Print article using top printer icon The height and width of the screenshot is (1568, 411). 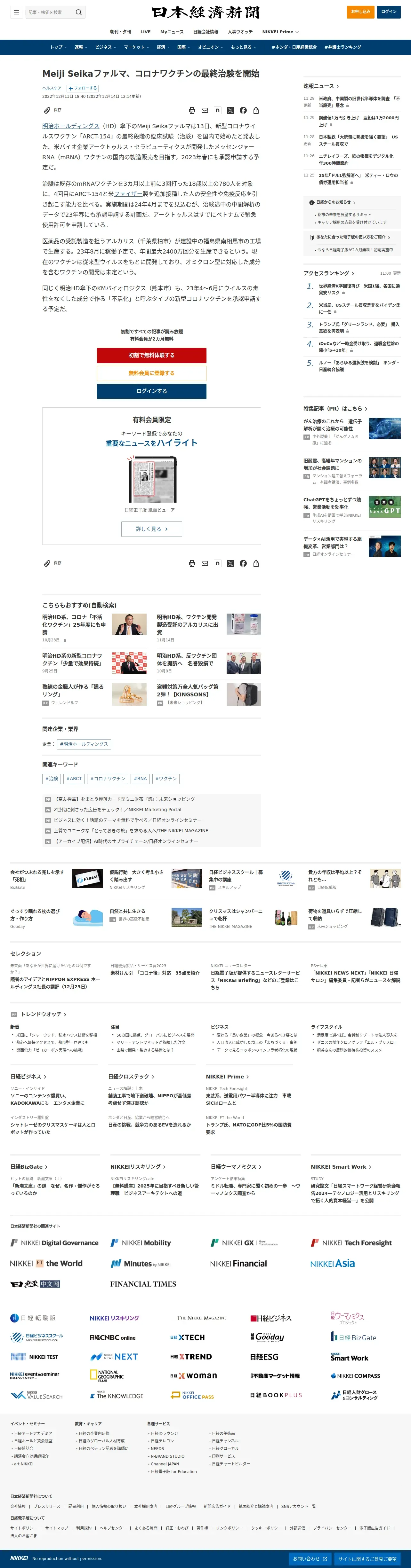(x=192, y=110)
